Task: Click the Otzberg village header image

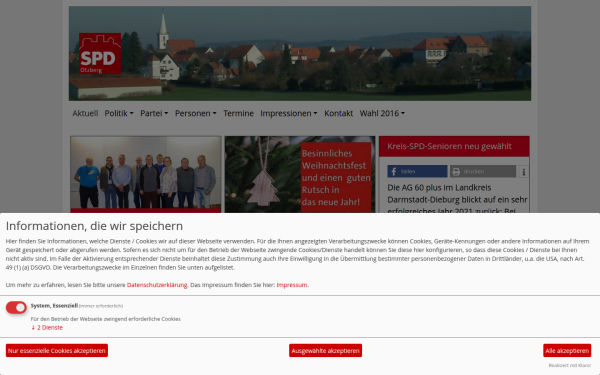Action: coord(300,54)
